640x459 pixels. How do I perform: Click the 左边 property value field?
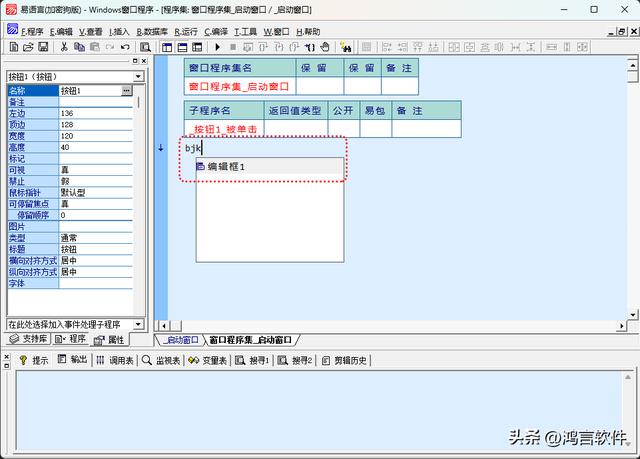(x=95, y=113)
